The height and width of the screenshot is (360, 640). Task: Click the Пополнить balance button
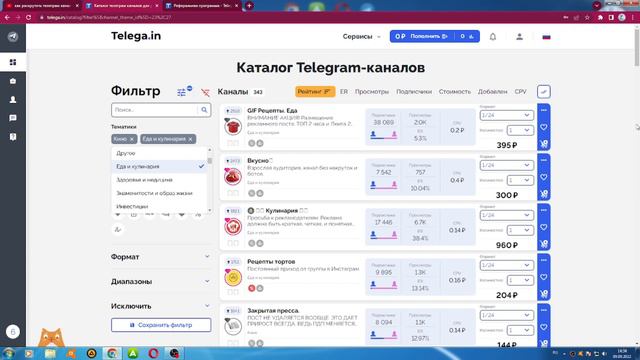pyautogui.click(x=429, y=36)
